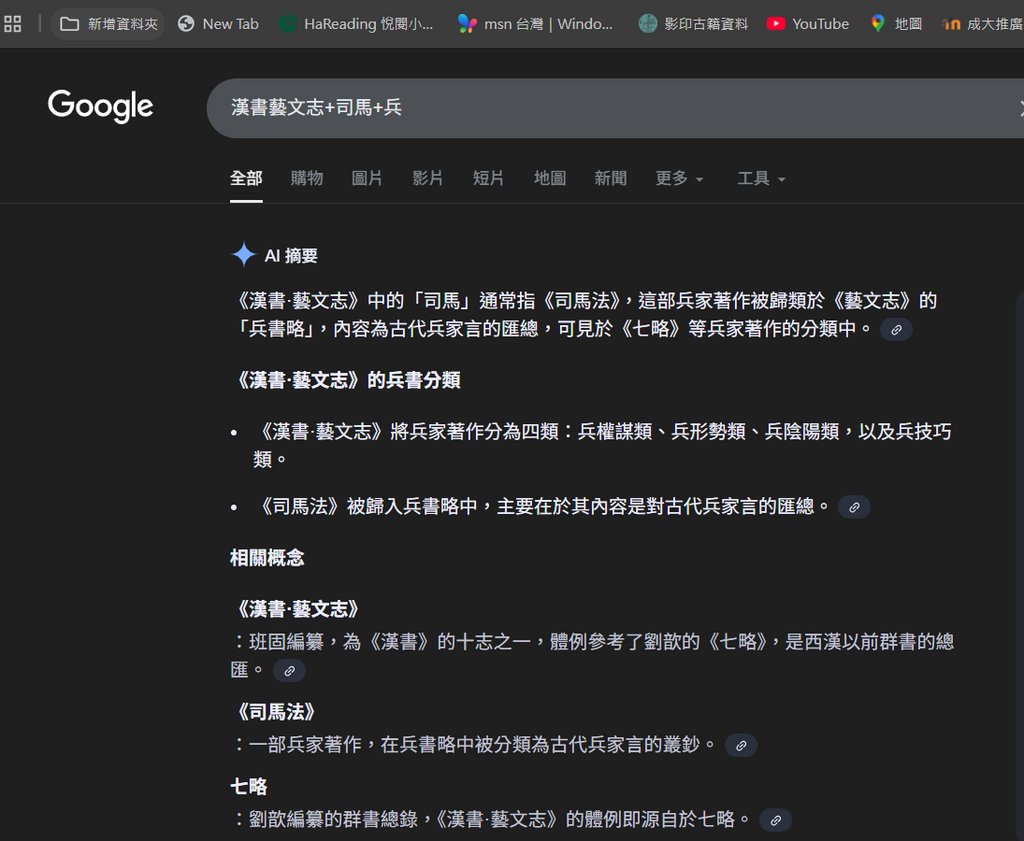This screenshot has height=841, width=1024.
Task: Click source link icon after 劉歆編纂的群書總錄 description
Action: coord(775,821)
